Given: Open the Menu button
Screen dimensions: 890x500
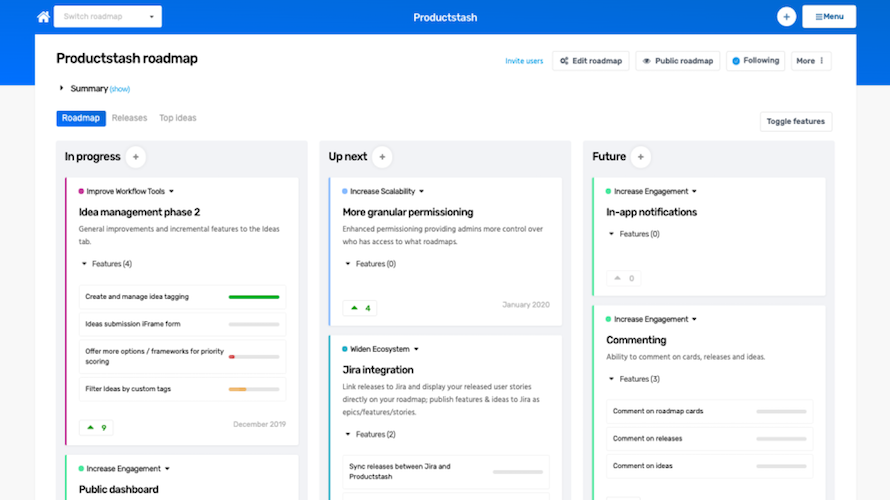Looking at the screenshot, I should tap(829, 17).
